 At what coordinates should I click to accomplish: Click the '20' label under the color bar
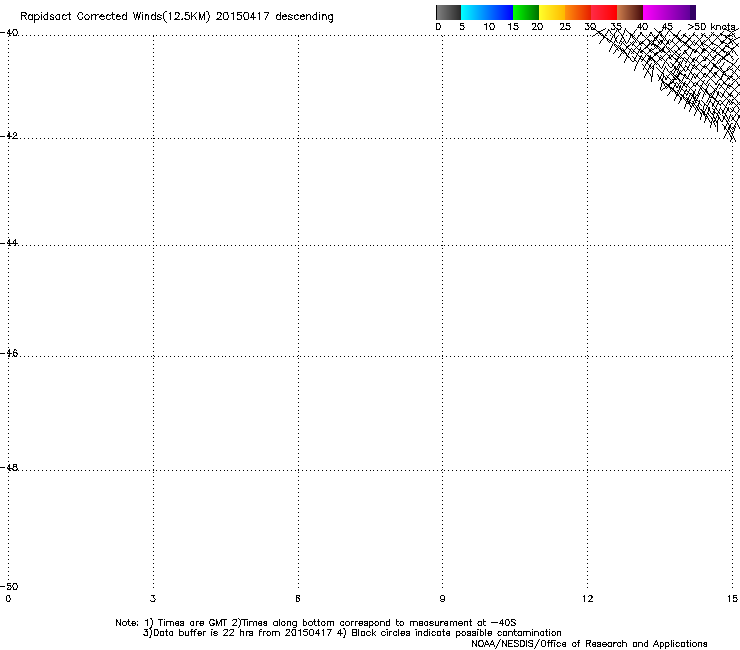tap(537, 27)
